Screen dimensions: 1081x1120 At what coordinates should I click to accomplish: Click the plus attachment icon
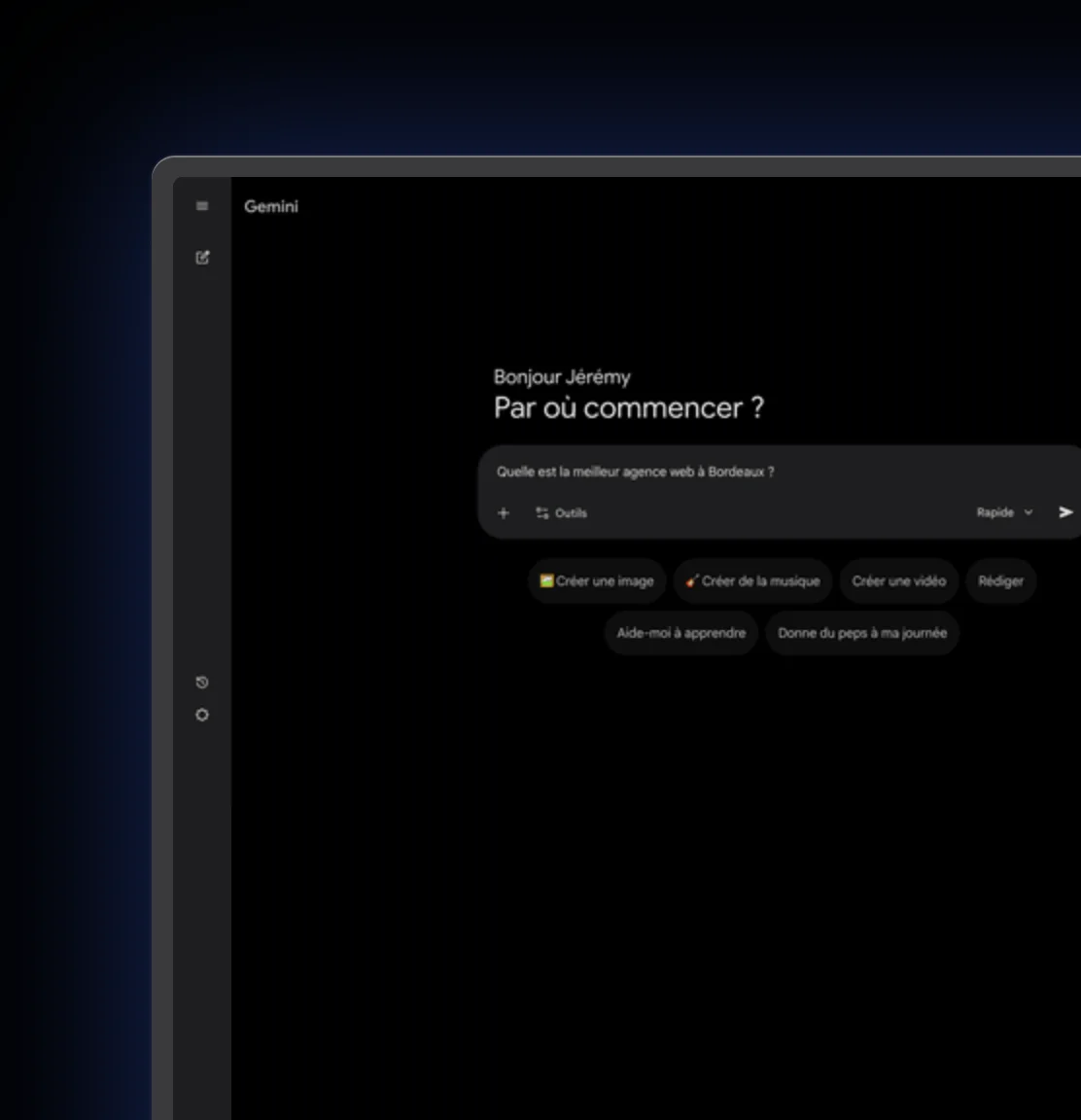(x=504, y=513)
